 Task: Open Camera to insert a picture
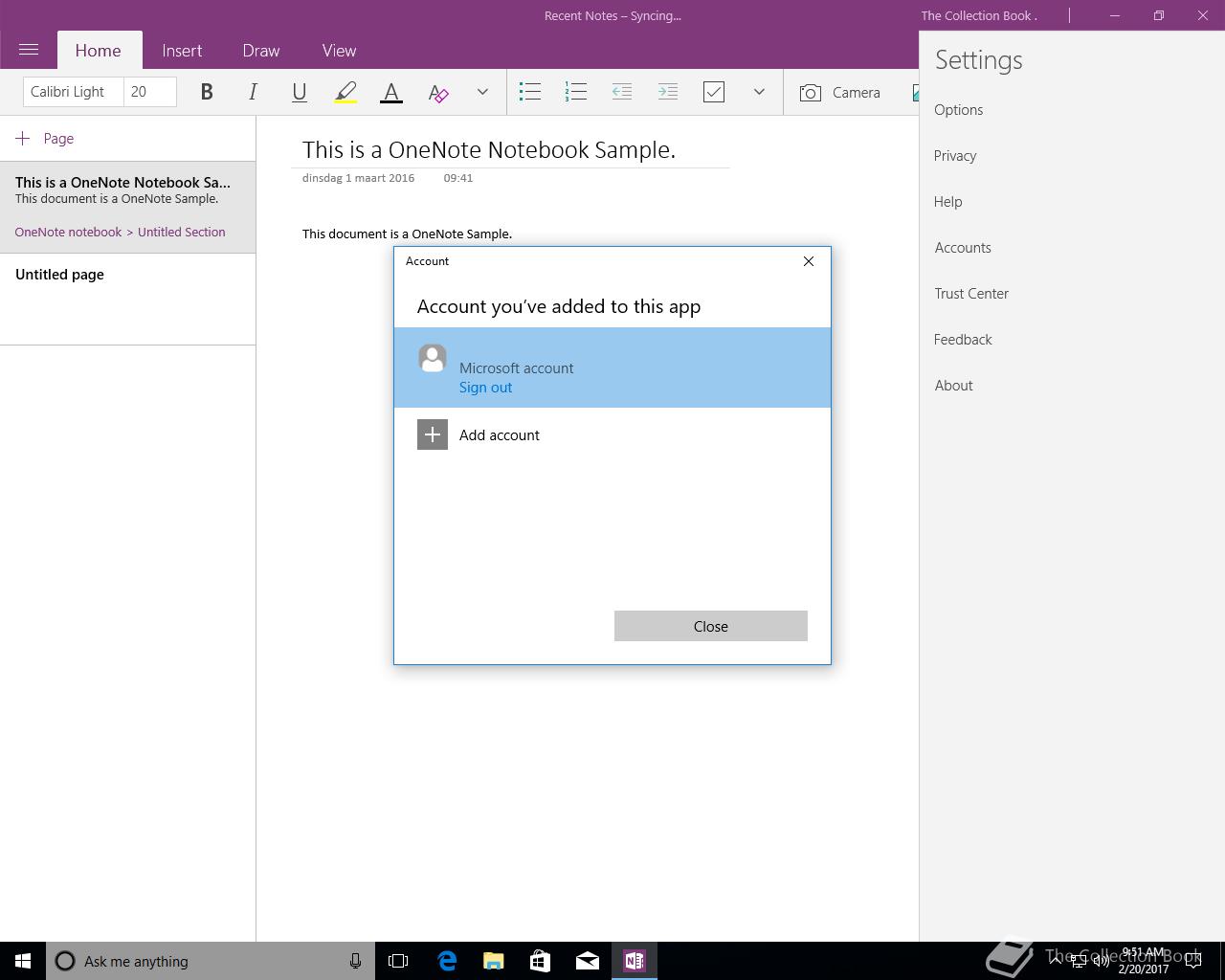(839, 92)
